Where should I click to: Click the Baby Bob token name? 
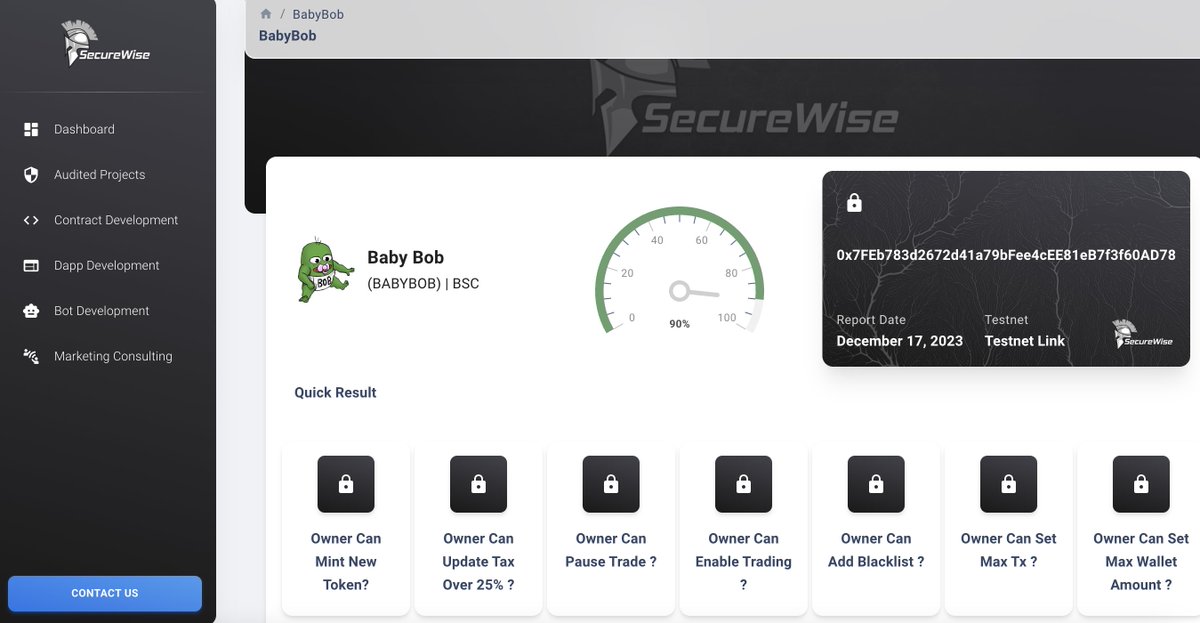pyautogui.click(x=405, y=258)
